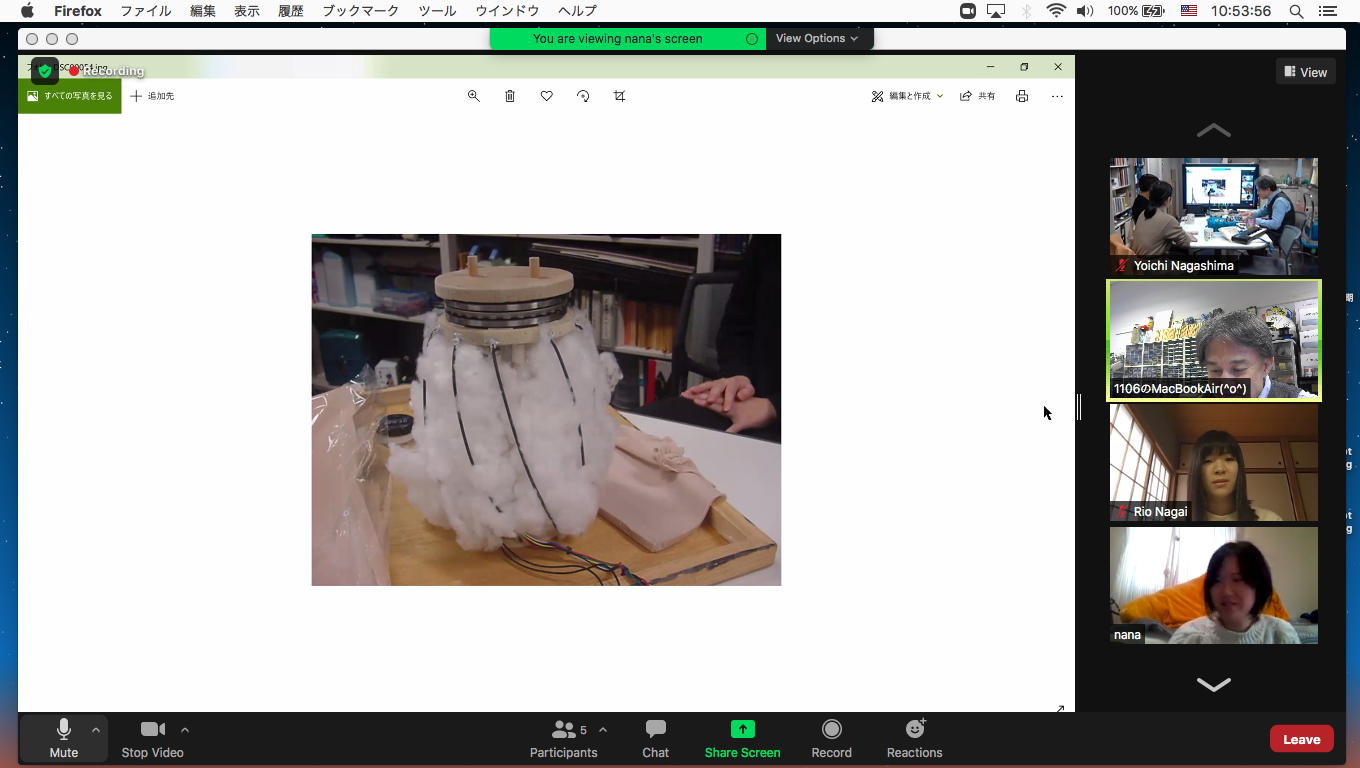Screen dimensions: 1360x768
Task: Select the 1106のMacBookAir video thumbnail
Action: click(x=1214, y=340)
